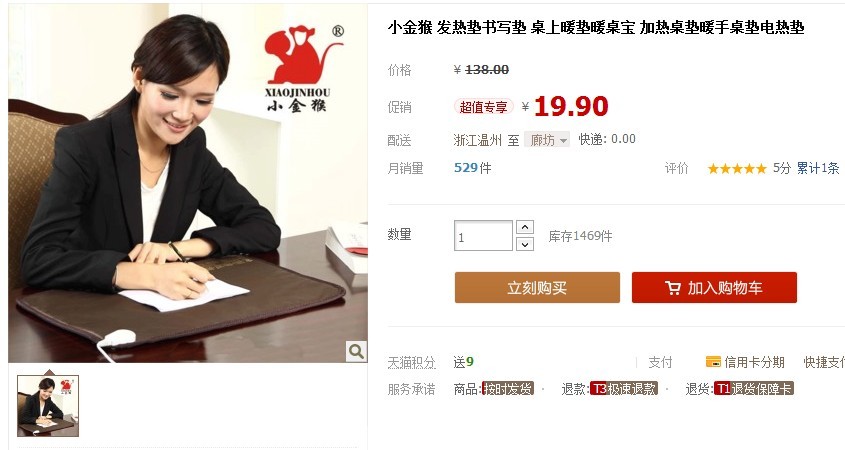The height and width of the screenshot is (450, 845).
Task: Select the product thumbnail below main image
Action: tap(48, 405)
